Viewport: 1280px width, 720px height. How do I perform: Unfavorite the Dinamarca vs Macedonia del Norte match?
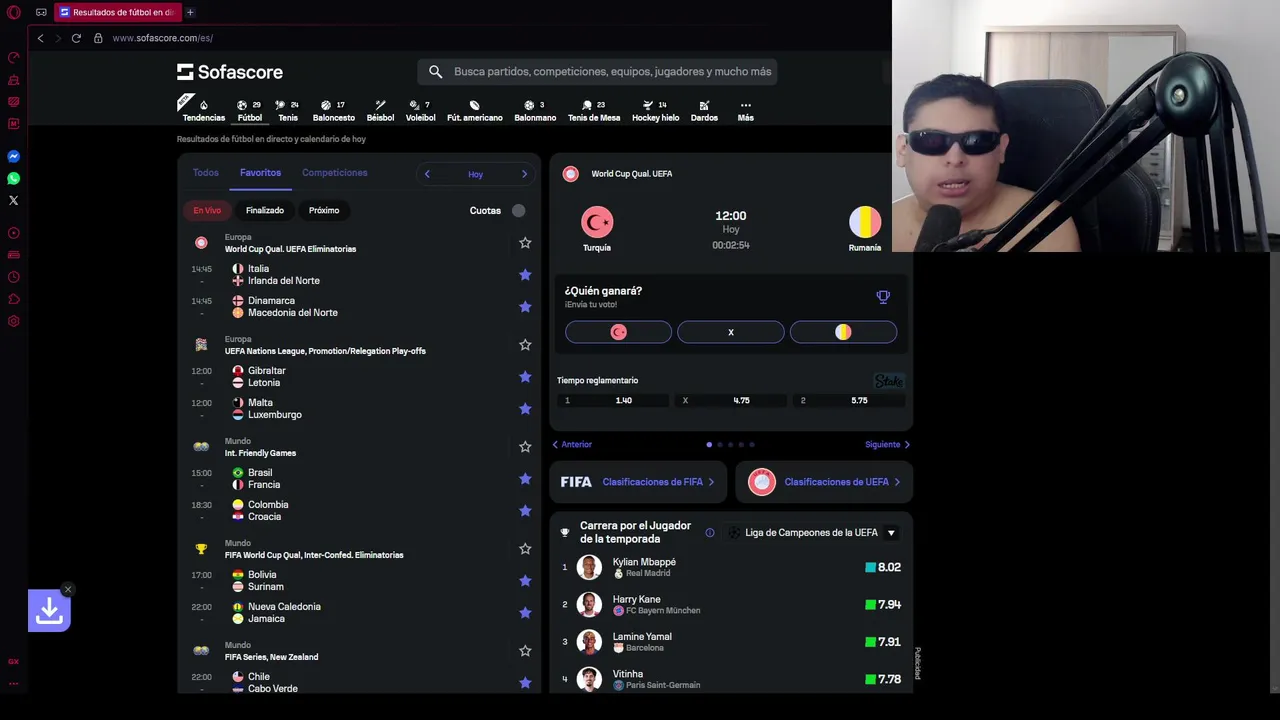click(x=525, y=307)
